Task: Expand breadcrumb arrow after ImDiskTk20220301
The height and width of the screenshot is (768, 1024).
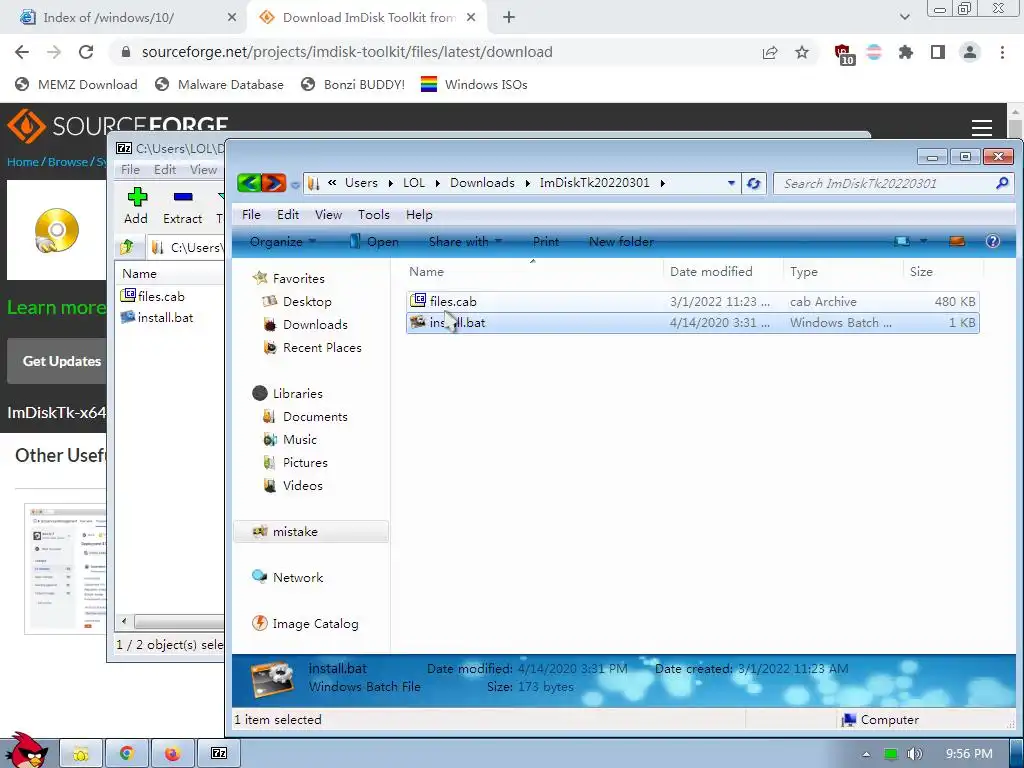Action: (662, 184)
